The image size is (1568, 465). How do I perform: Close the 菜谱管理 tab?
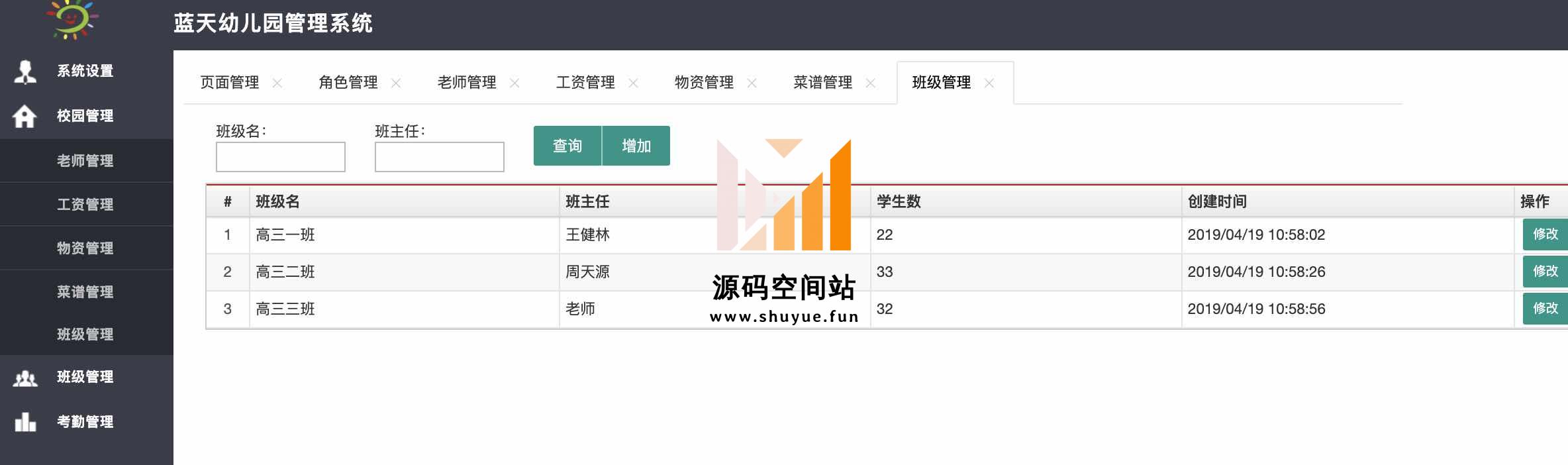click(871, 83)
